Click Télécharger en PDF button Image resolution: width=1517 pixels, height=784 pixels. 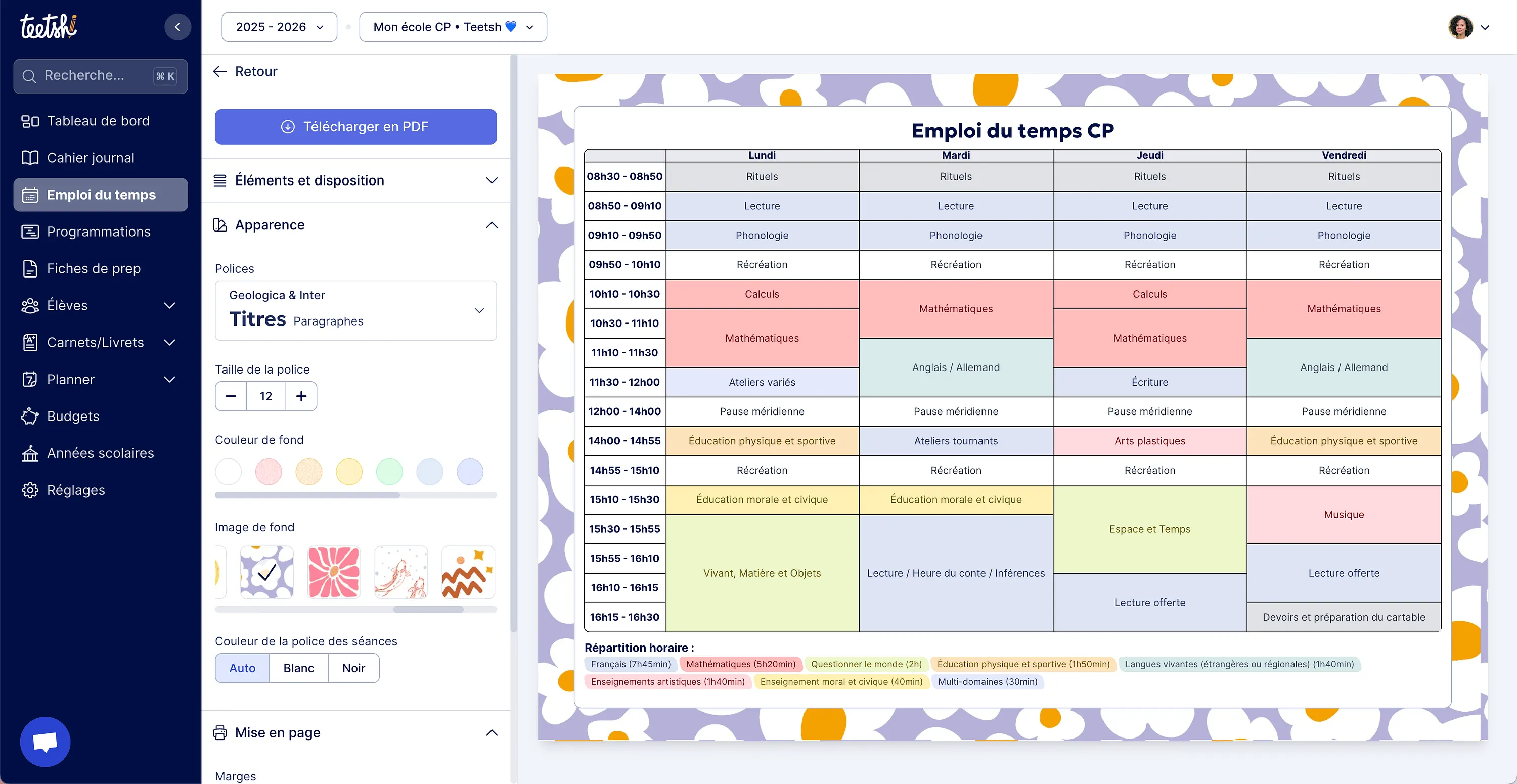click(x=355, y=126)
